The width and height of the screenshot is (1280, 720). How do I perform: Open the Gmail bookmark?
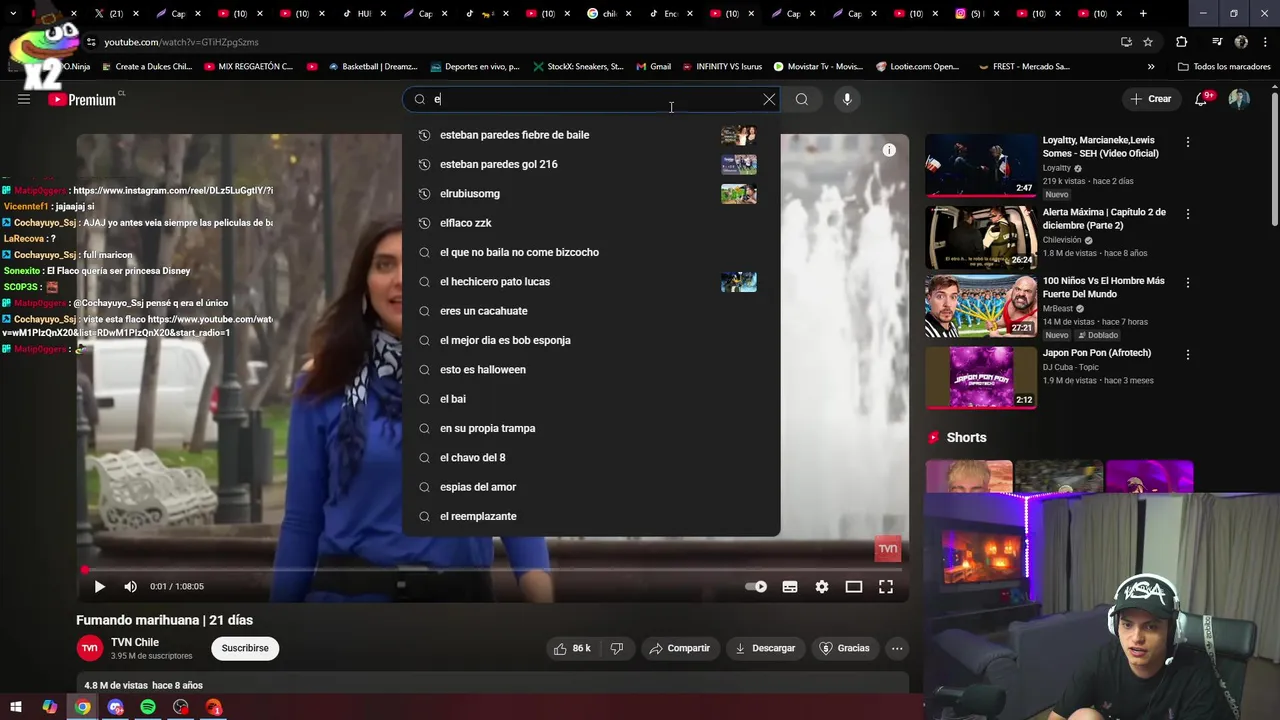click(653, 67)
